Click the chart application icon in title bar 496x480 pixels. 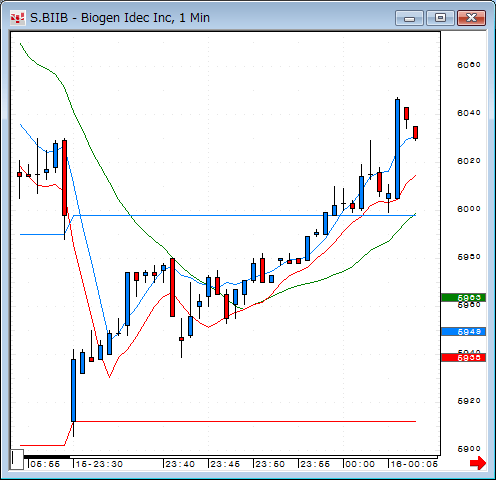[17, 18]
